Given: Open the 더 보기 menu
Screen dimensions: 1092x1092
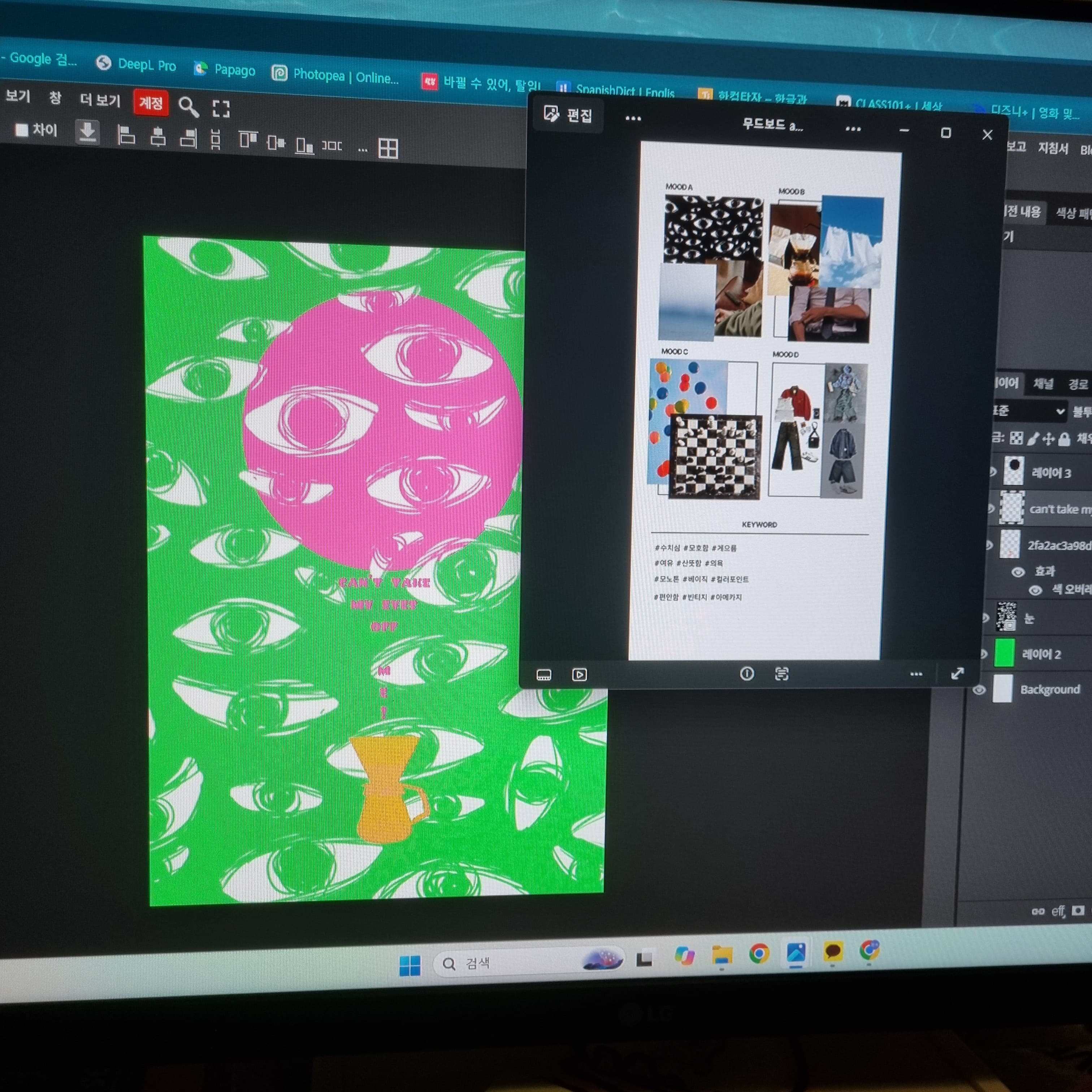Looking at the screenshot, I should (x=100, y=100).
